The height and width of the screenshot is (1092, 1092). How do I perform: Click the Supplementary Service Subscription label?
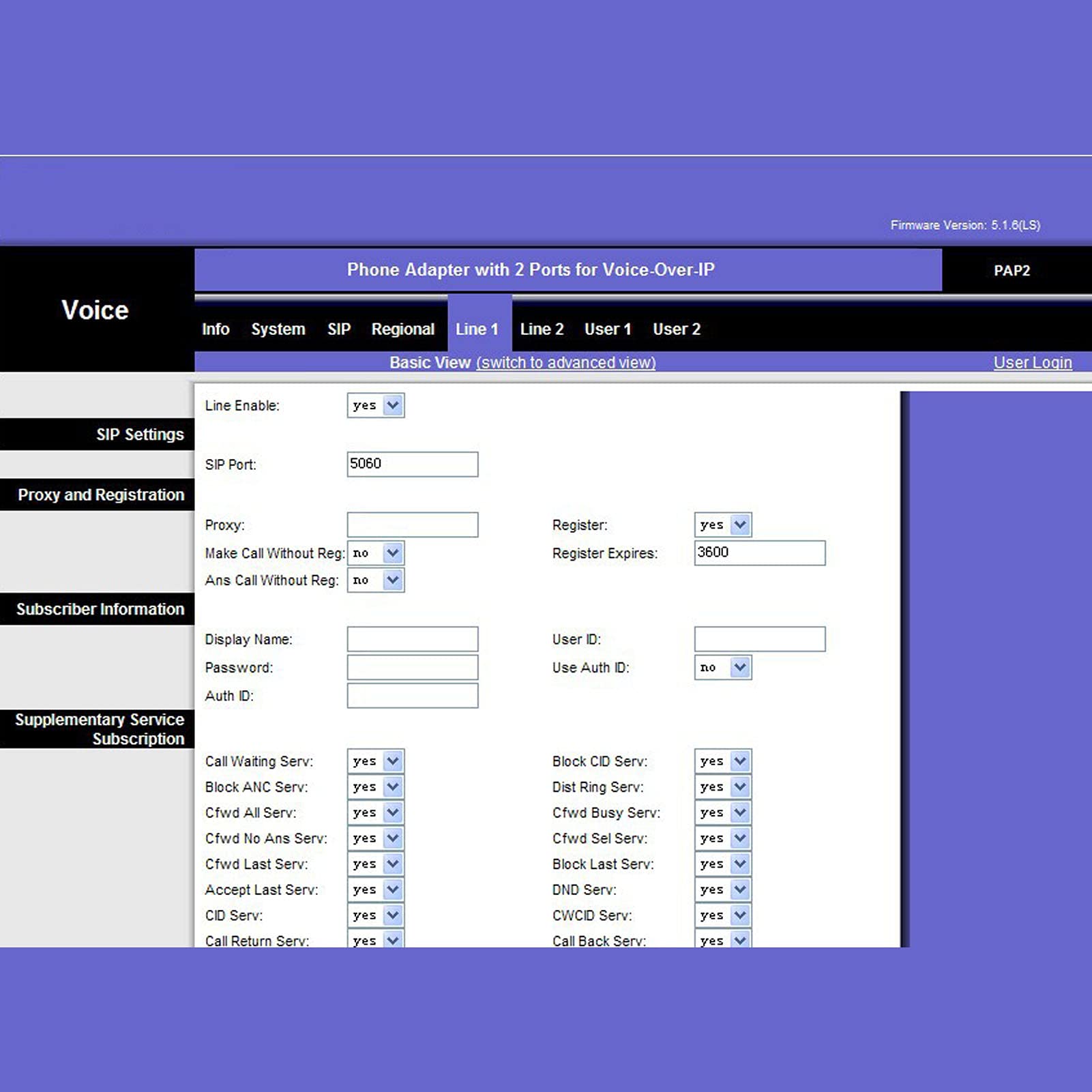pos(100,729)
